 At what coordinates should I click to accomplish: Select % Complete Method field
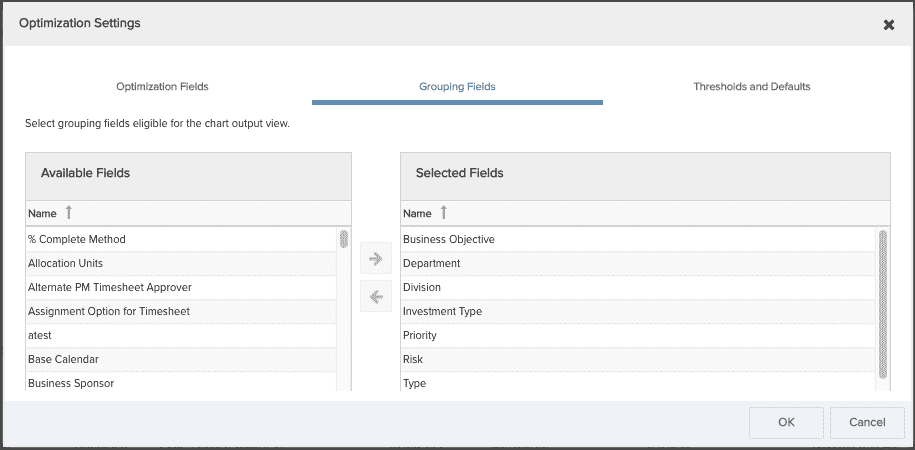[x=181, y=239]
